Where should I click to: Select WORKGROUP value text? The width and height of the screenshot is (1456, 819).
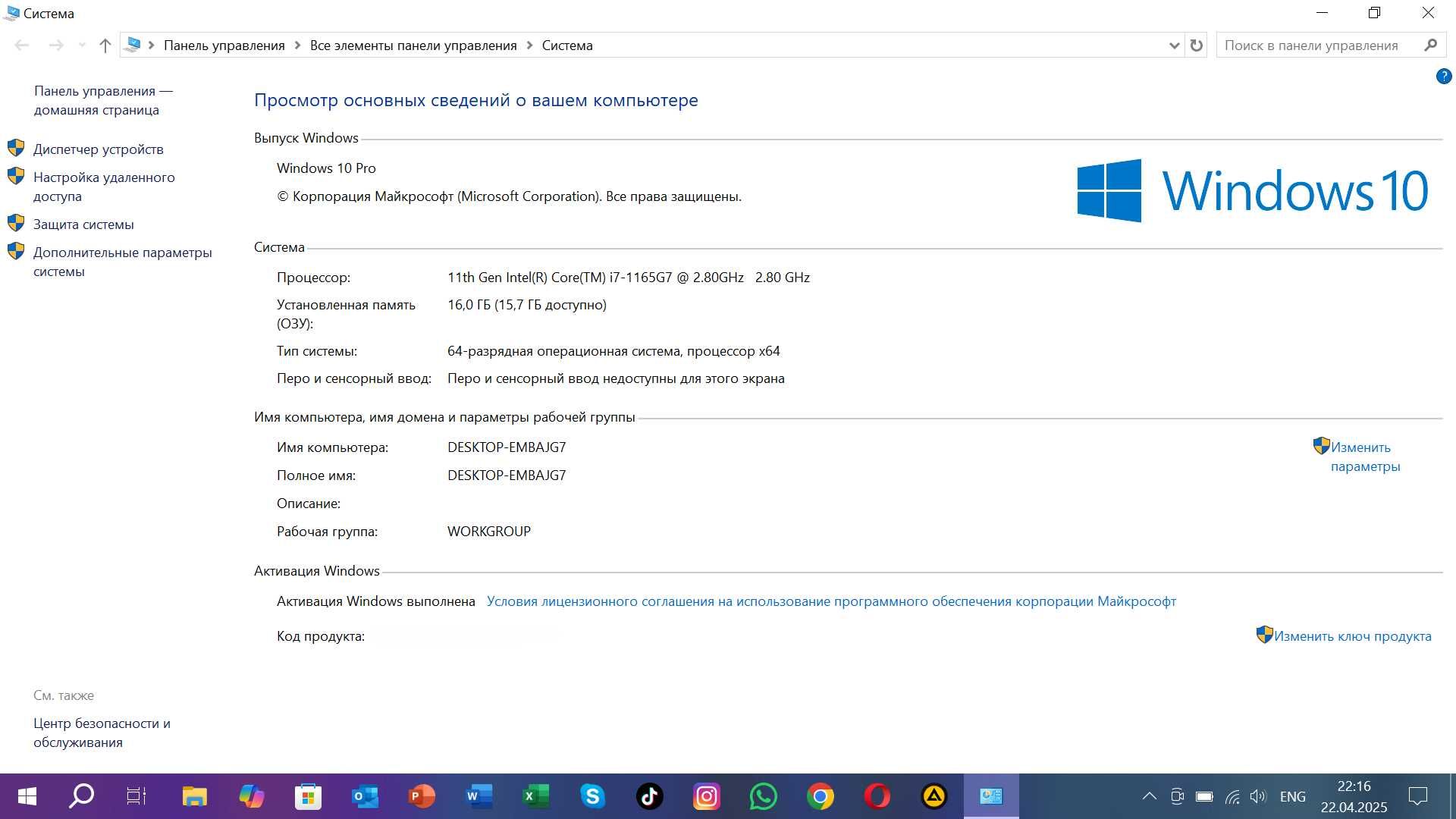[x=489, y=532]
